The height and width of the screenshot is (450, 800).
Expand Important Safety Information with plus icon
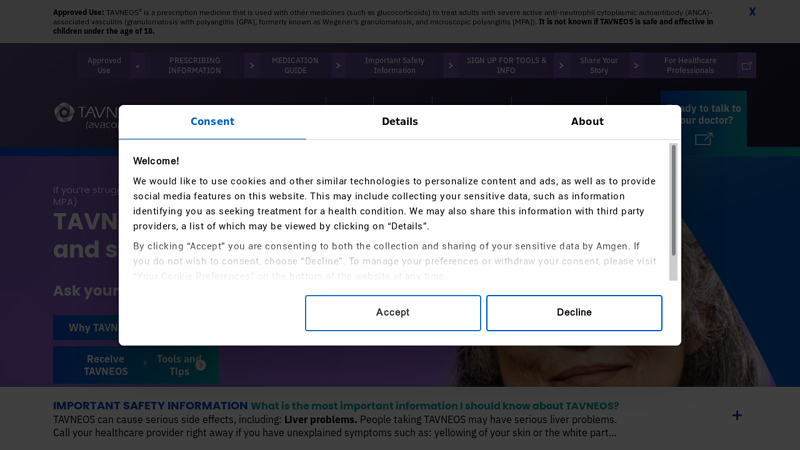click(x=737, y=415)
